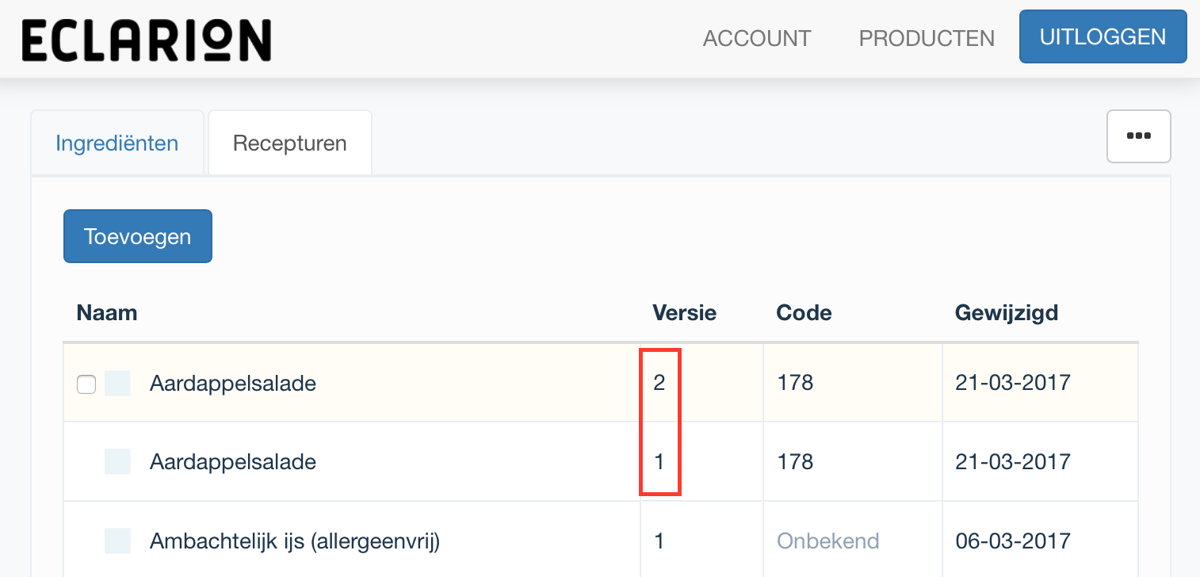Switch to the Ingrediënten tab

[x=117, y=143]
